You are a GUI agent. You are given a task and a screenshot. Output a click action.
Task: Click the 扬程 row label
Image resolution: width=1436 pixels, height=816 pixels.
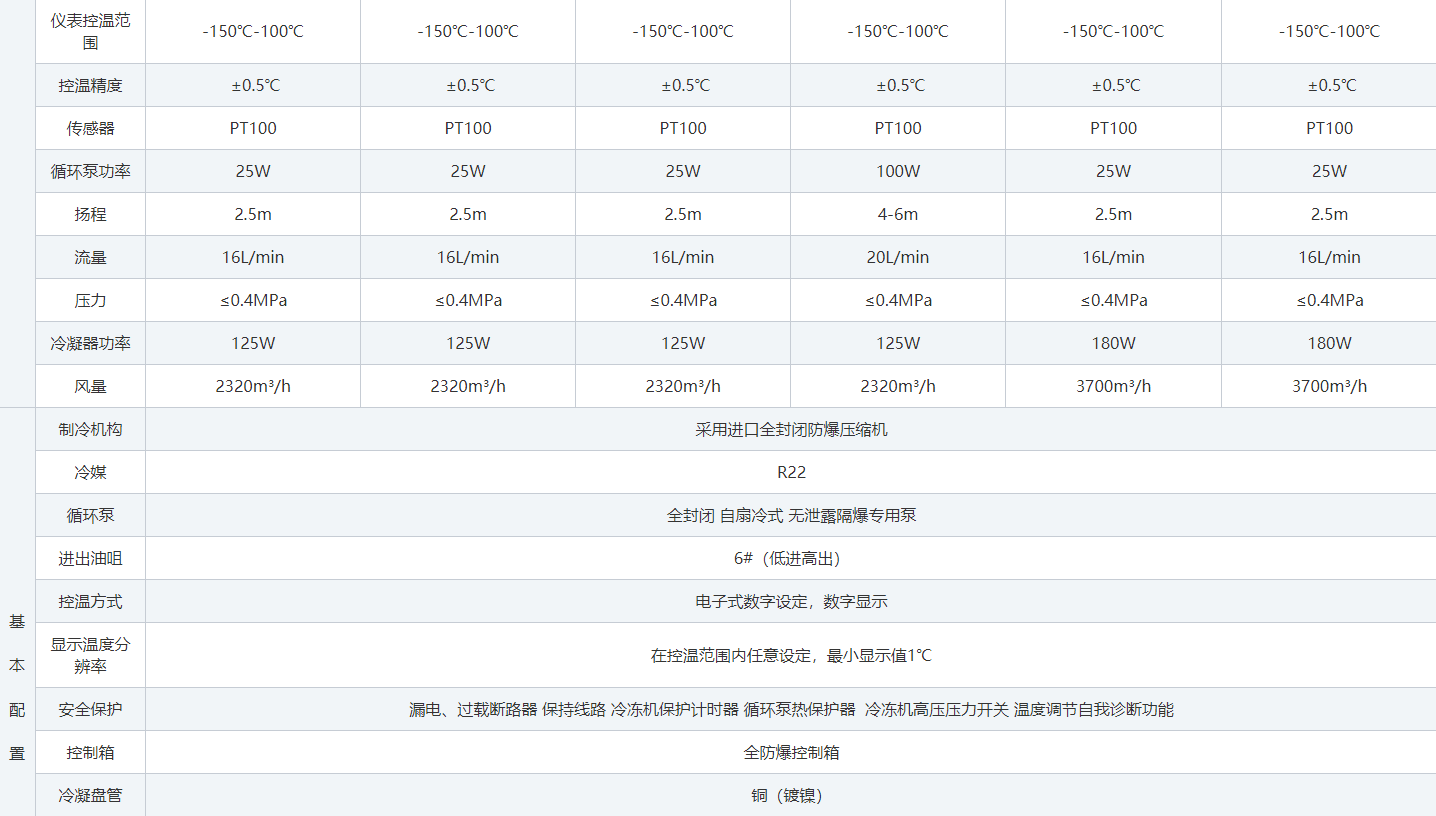coord(90,214)
